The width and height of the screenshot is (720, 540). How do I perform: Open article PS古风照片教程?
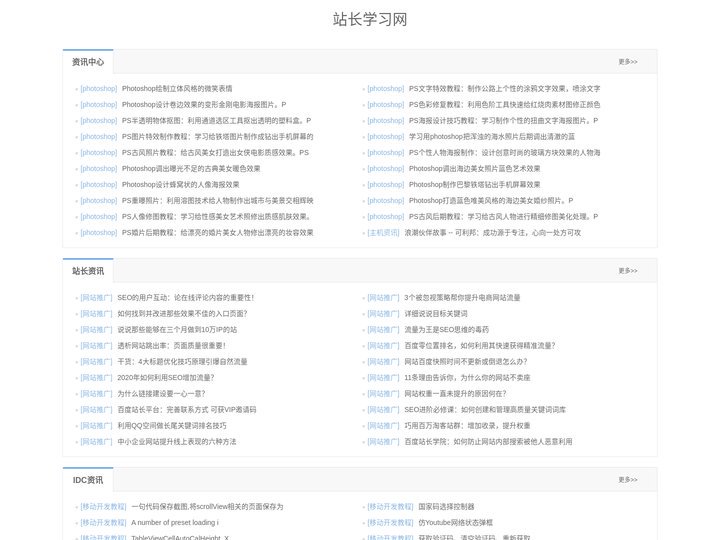point(215,152)
